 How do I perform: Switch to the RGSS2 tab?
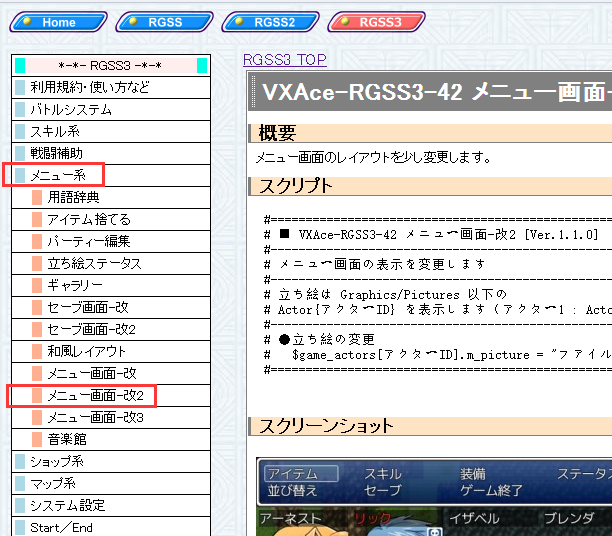coord(270,22)
